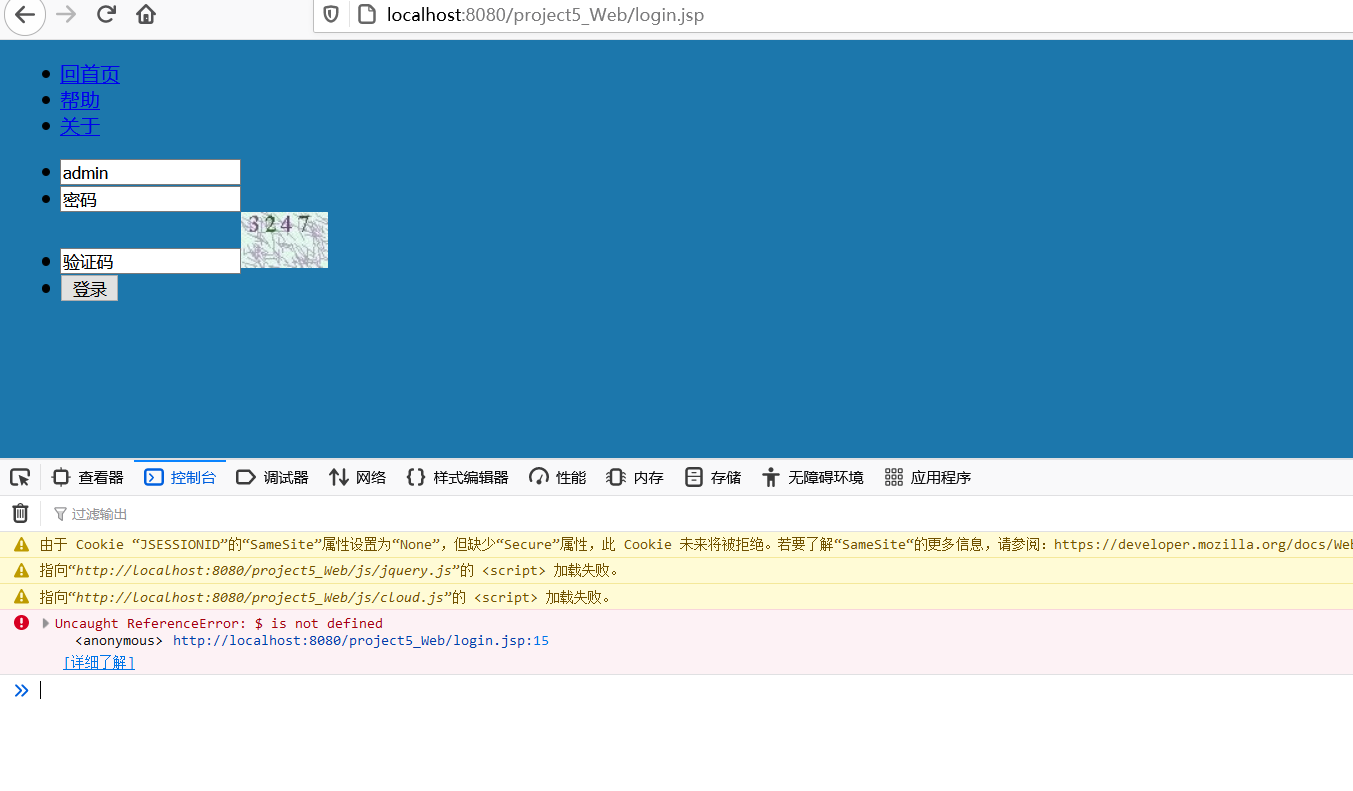Screen dimensions: 1353x791
Task: Focus the 验证码 captcha input field
Action: coord(150,261)
